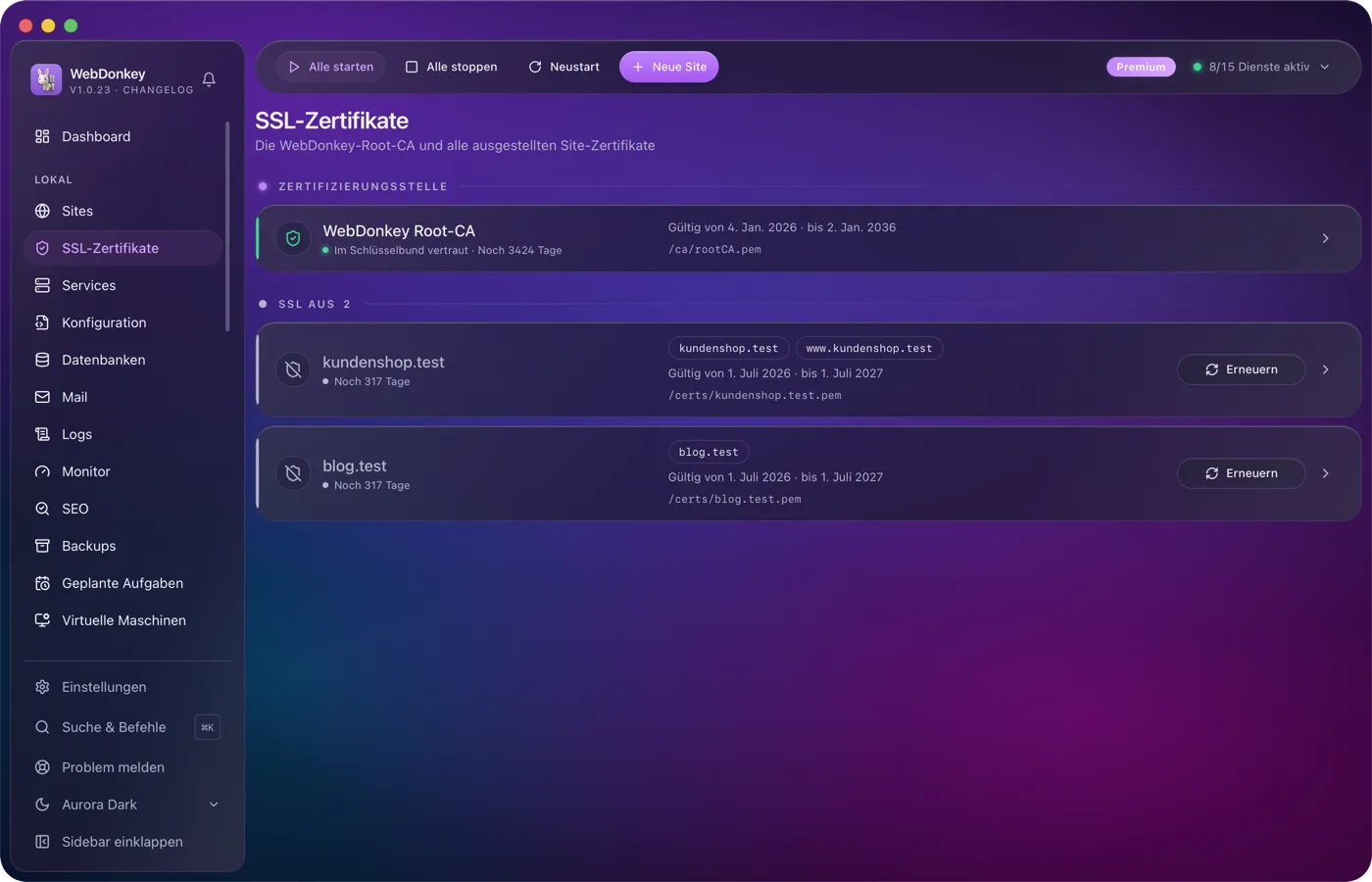
Task: Open Logs page
Action: coord(123,434)
